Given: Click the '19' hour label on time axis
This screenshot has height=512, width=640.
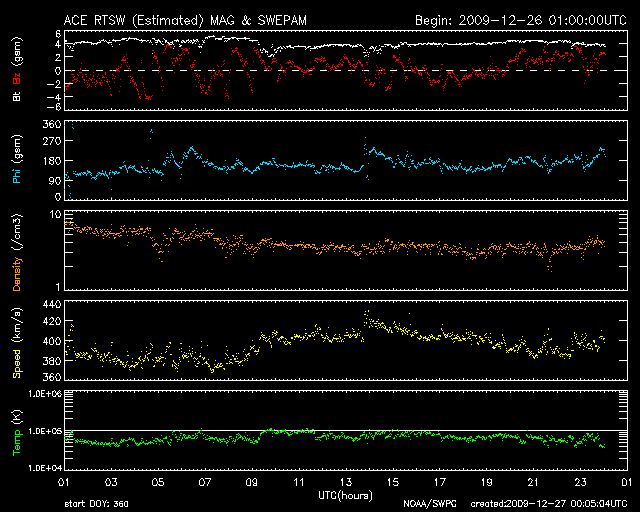Looking at the screenshot, I should pyautogui.click(x=487, y=482).
